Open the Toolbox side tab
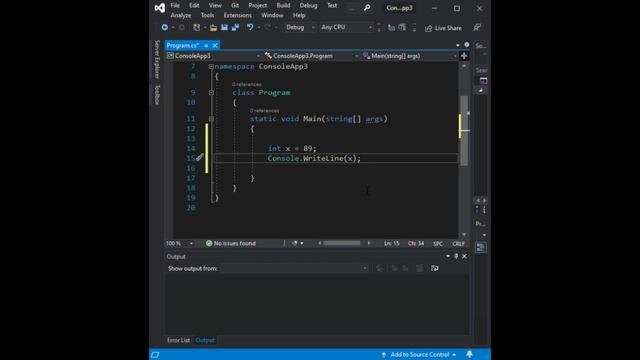Viewport: 640px width, 360px height. point(157,95)
